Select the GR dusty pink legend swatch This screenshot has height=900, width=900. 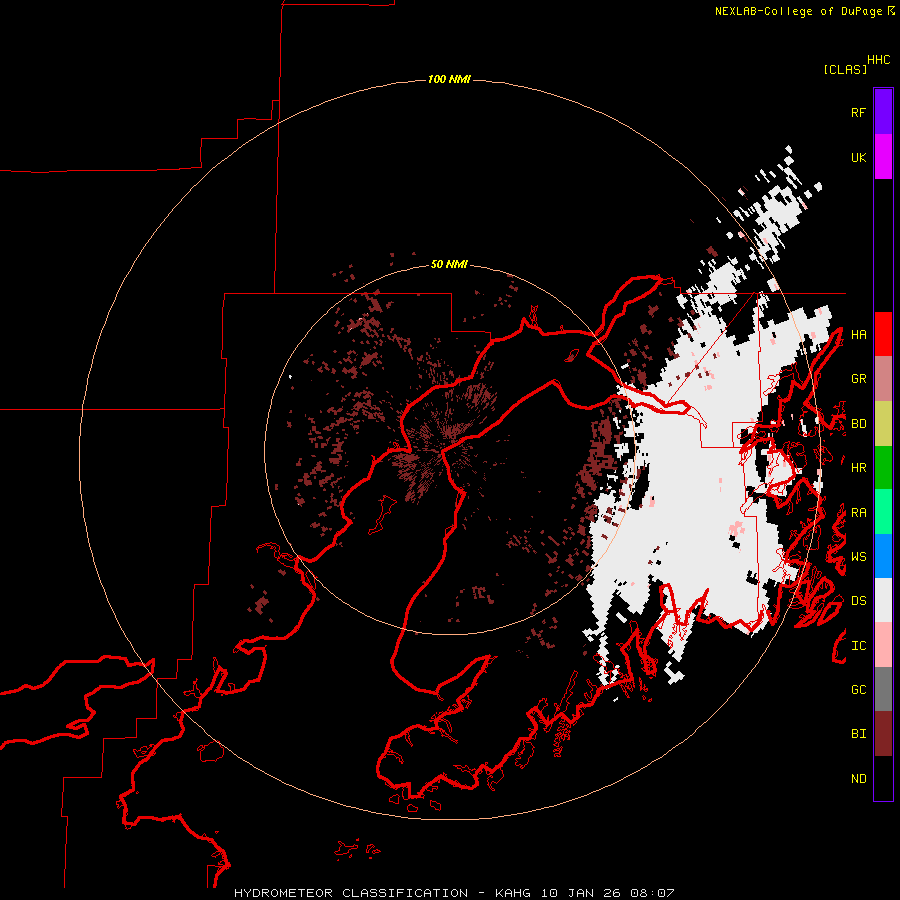(x=883, y=379)
